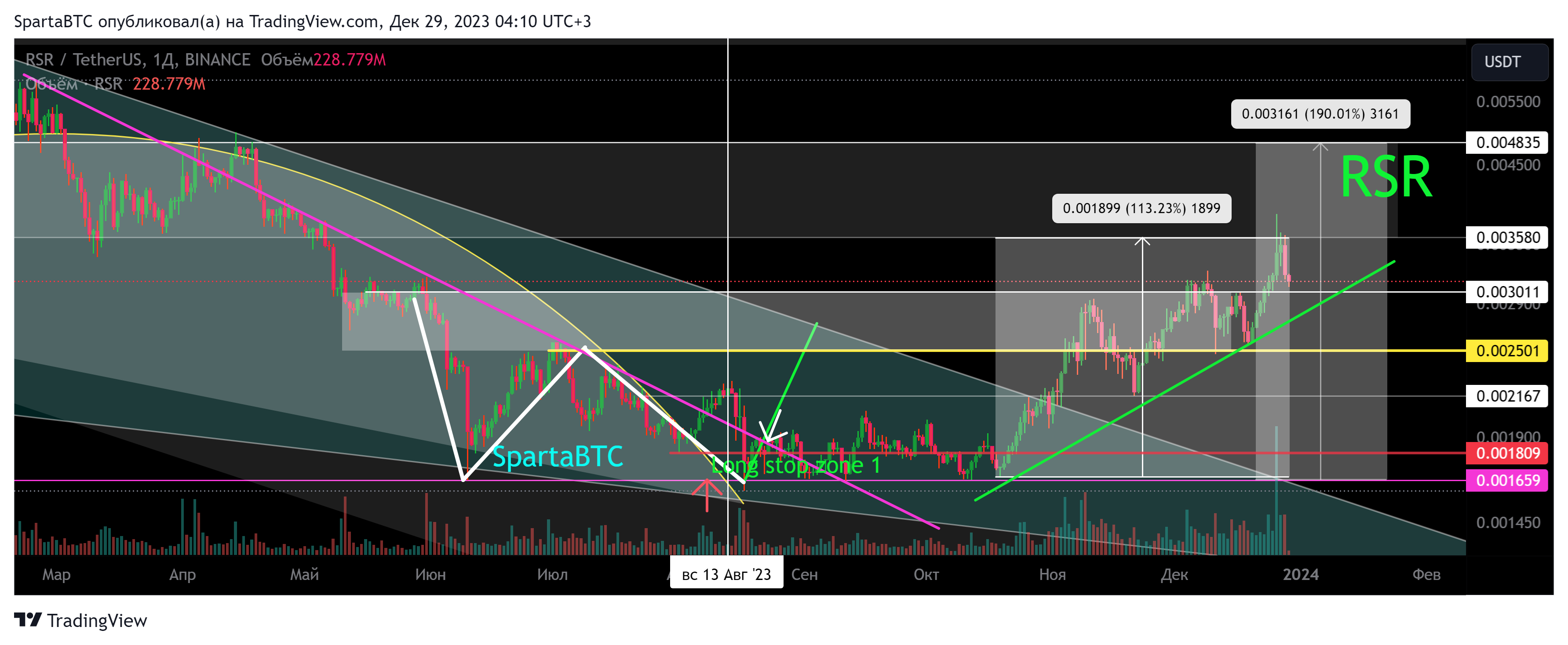Select the magenta 0.001659 price label
Screen dimensions: 1568x645
point(1507,481)
